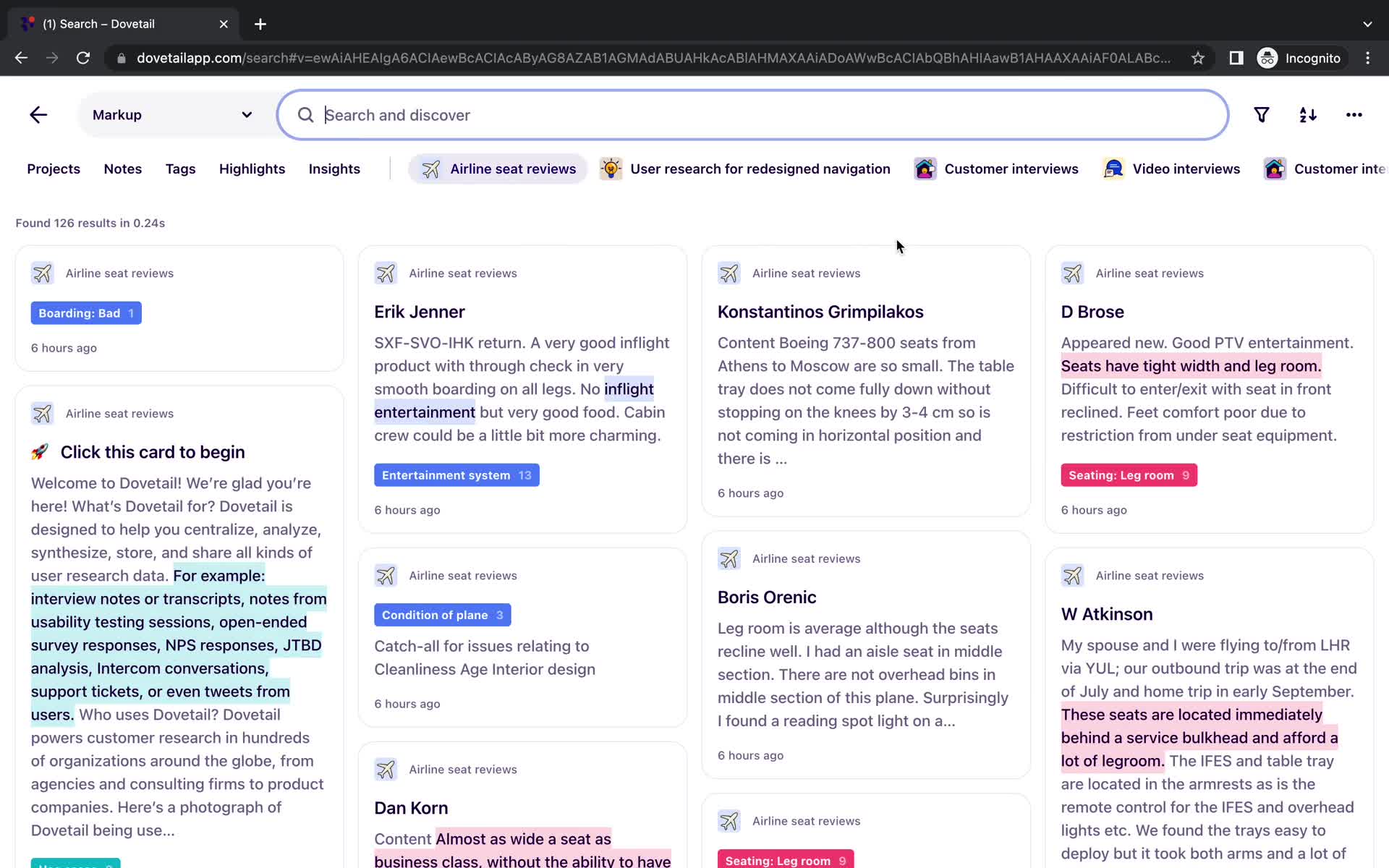Viewport: 1389px width, 868px height.
Task: Click the User research redesigned navigation icon
Action: [x=611, y=168]
